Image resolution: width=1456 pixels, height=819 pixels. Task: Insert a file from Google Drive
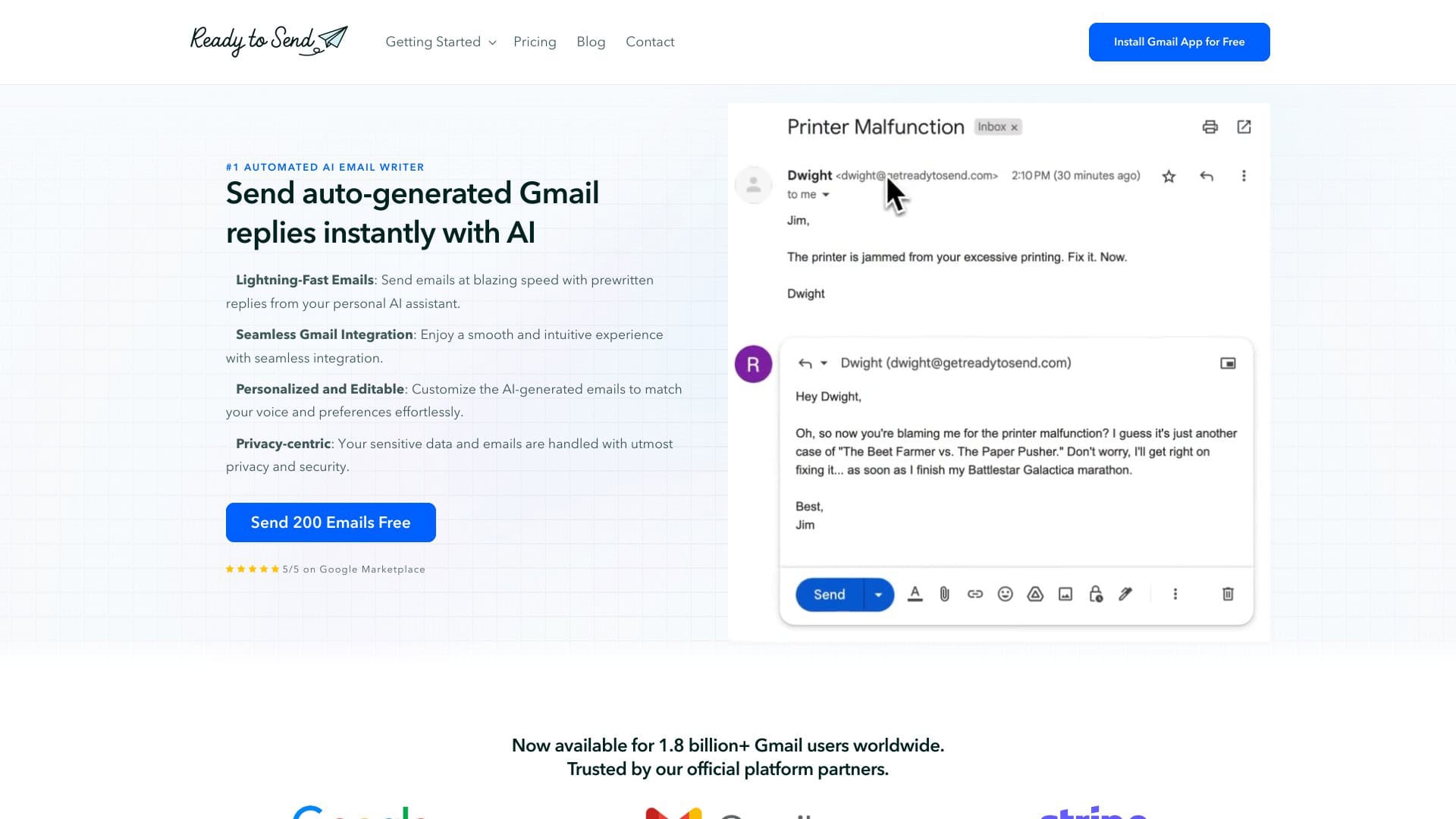[1035, 594]
